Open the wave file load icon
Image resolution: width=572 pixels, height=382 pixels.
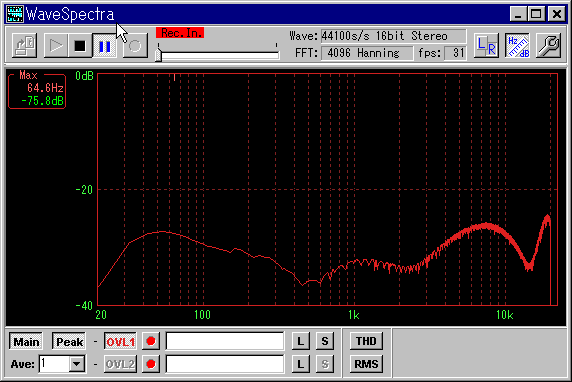(x=24, y=46)
